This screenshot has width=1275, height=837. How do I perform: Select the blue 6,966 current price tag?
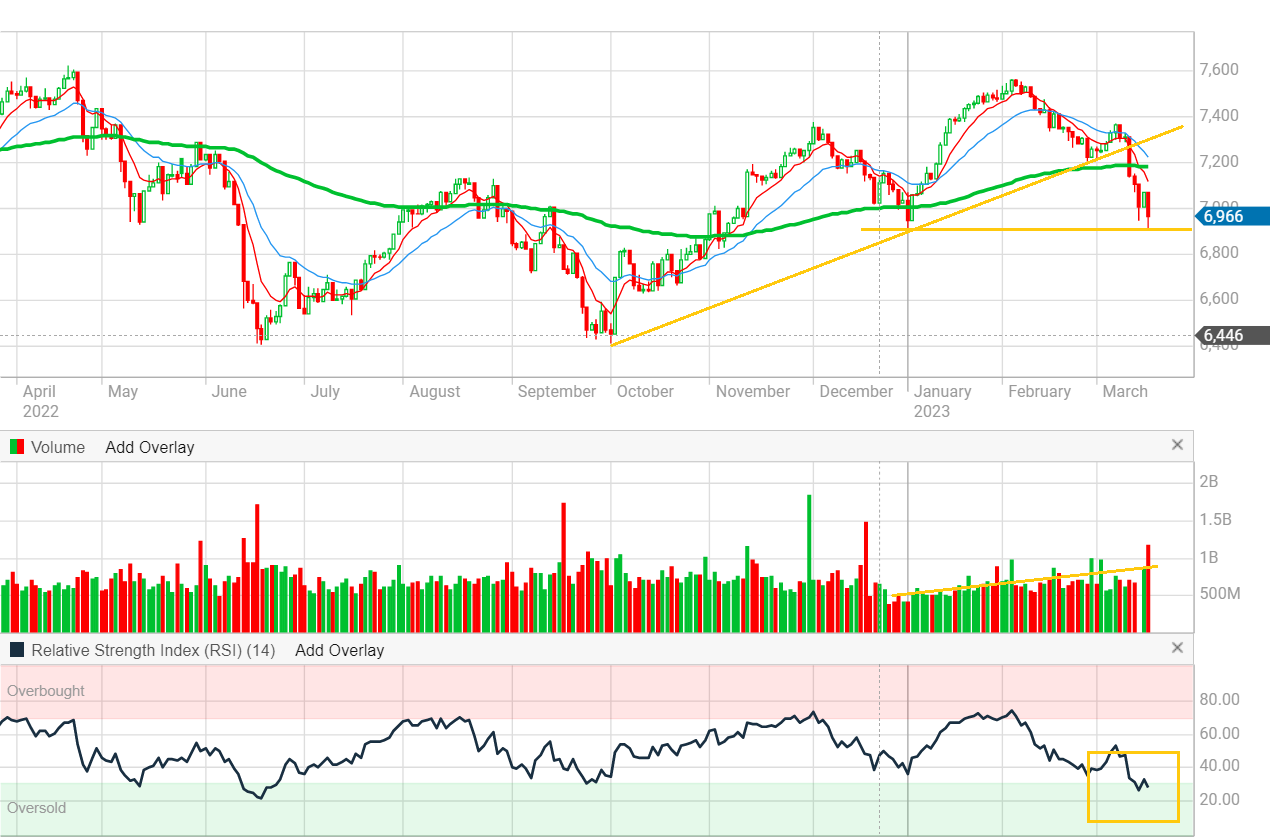[1234, 215]
